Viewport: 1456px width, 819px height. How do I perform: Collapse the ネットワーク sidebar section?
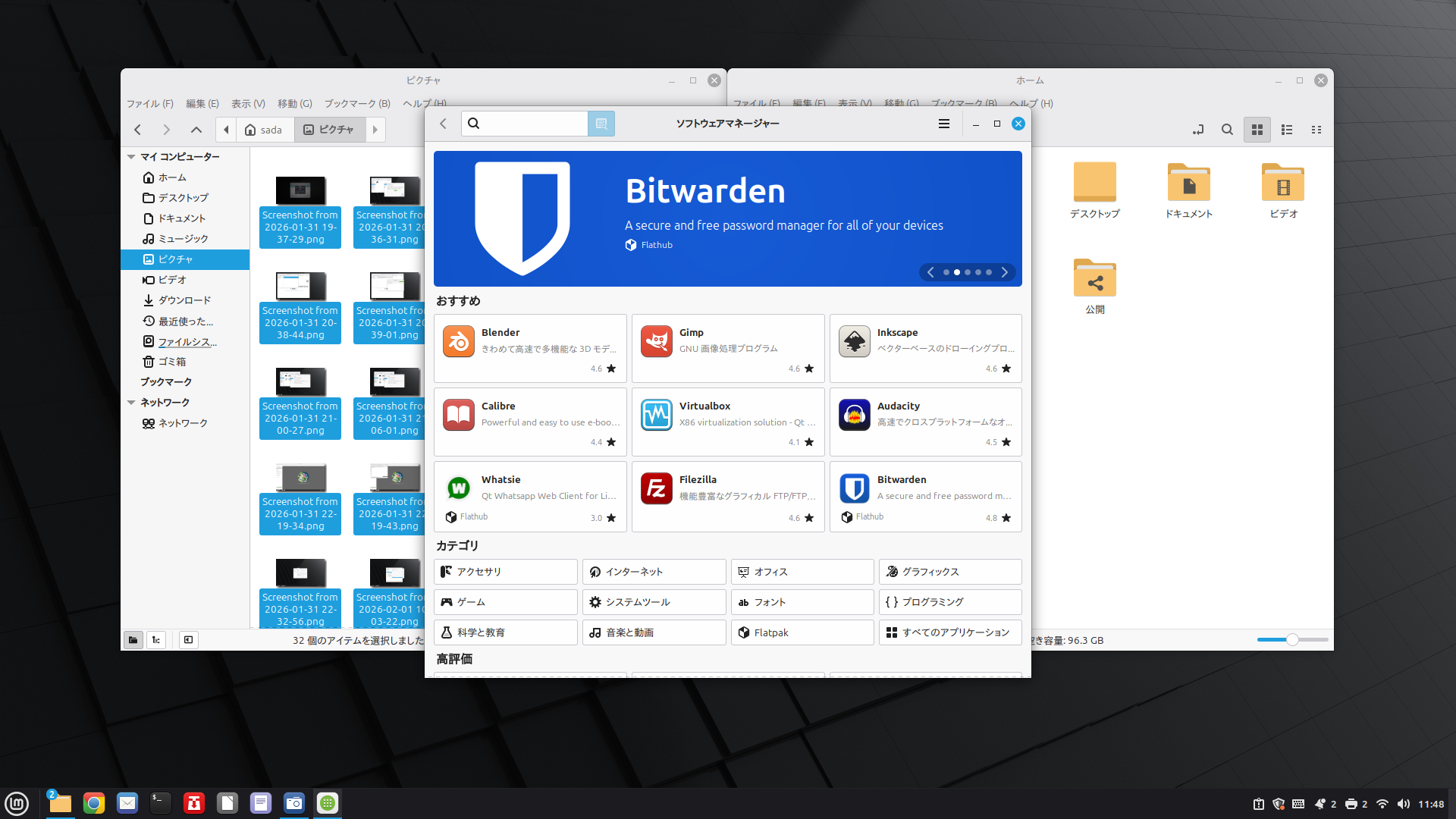(x=131, y=403)
